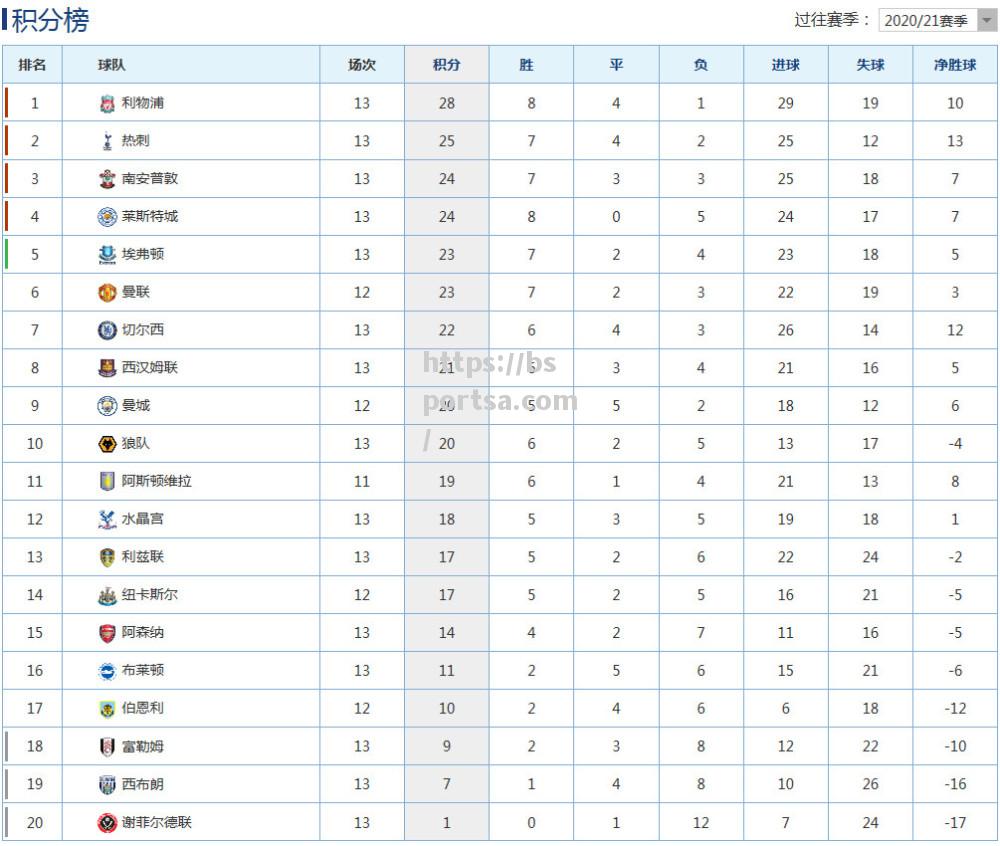Click the Sheffield United crest icon
This screenshot has height=846, width=1000.
tap(107, 822)
